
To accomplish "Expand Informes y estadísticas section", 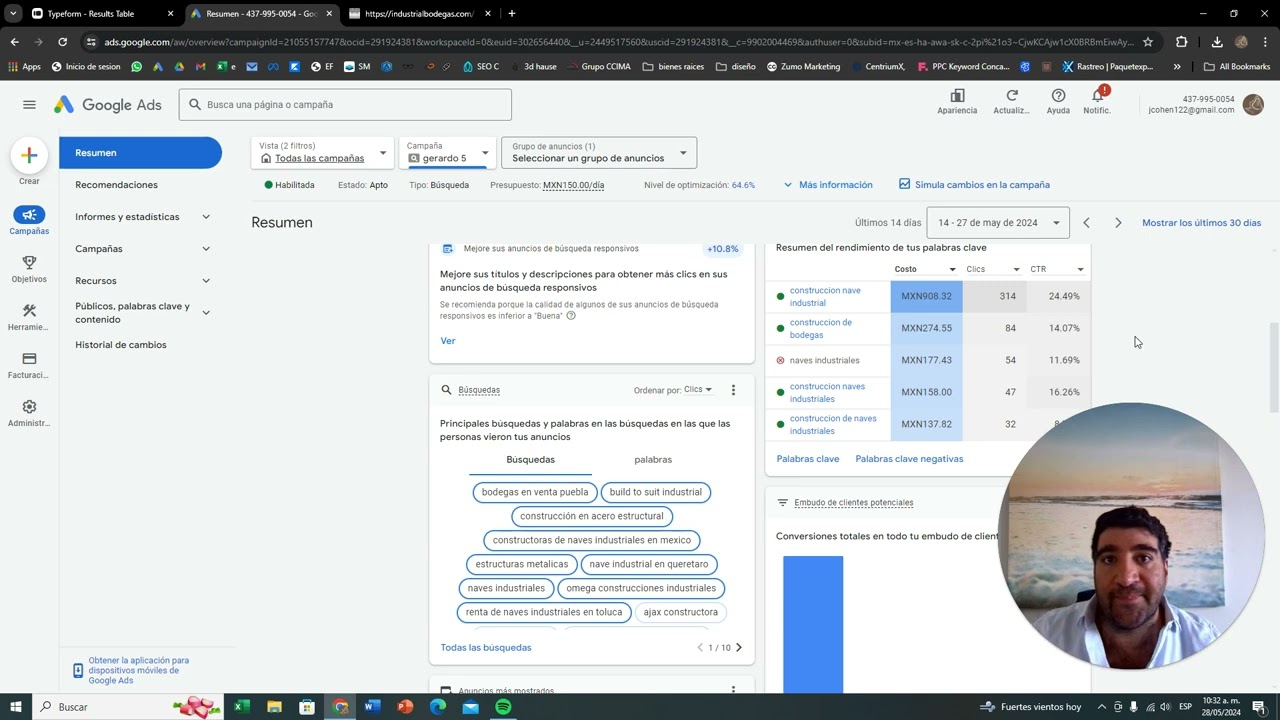I will pos(206,217).
